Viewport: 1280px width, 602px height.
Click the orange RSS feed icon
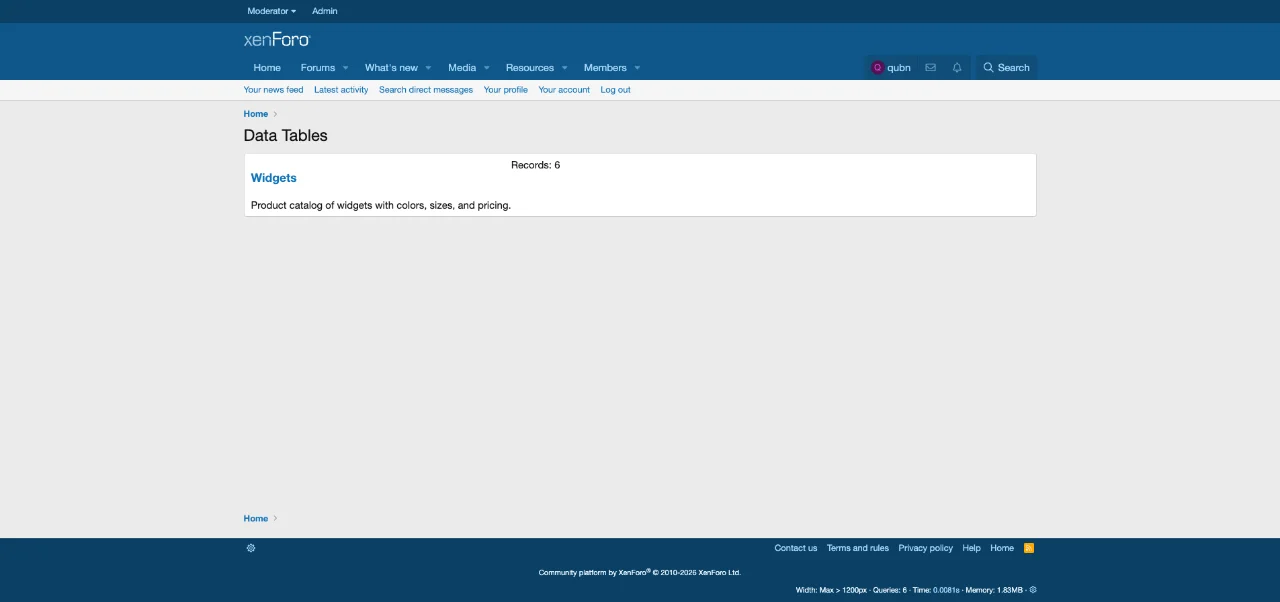[x=1029, y=548]
